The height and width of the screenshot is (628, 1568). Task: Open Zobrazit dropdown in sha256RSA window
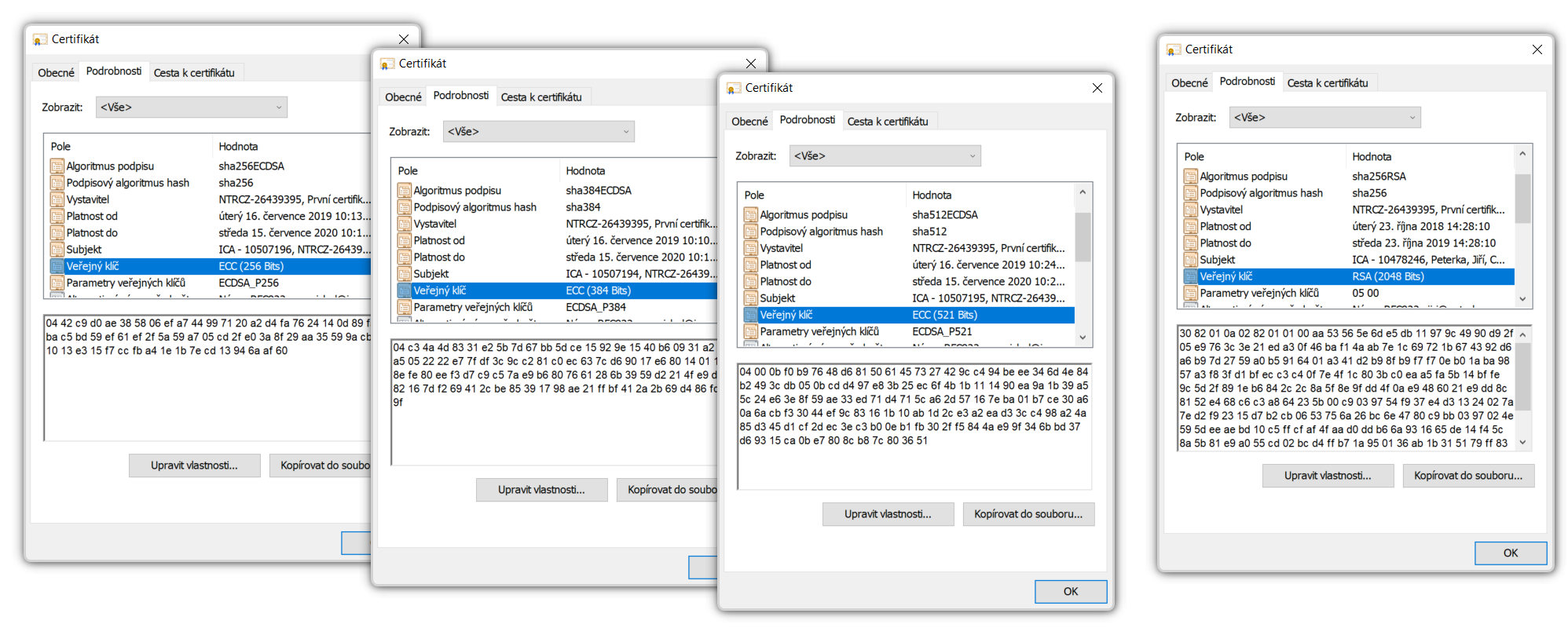[x=1325, y=117]
